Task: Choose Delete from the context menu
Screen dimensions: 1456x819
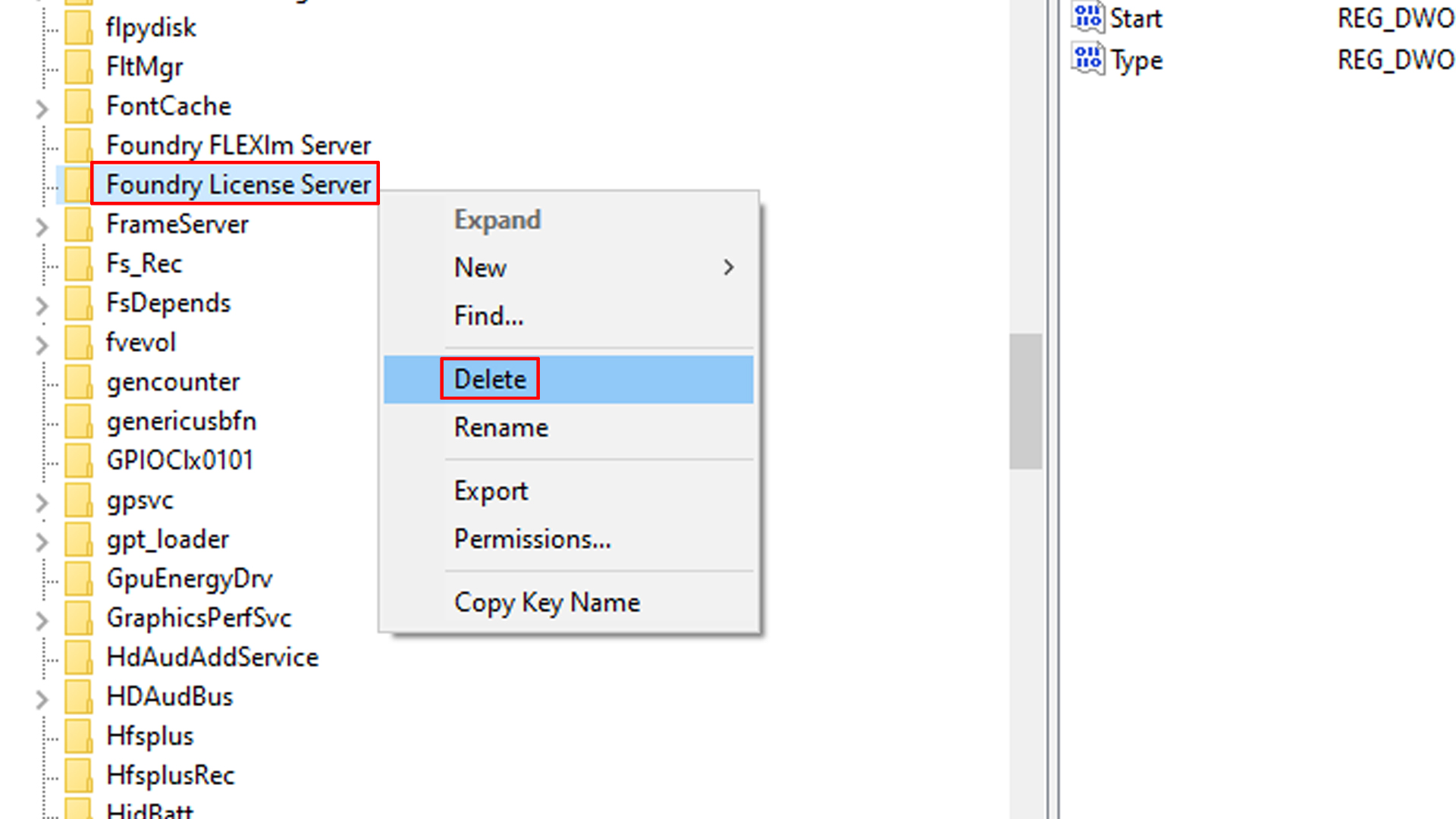Action: [x=490, y=379]
